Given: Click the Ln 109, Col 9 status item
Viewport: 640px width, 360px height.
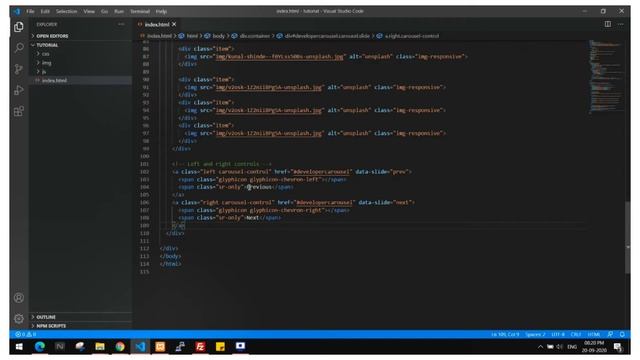Looking at the screenshot, I should [505, 334].
